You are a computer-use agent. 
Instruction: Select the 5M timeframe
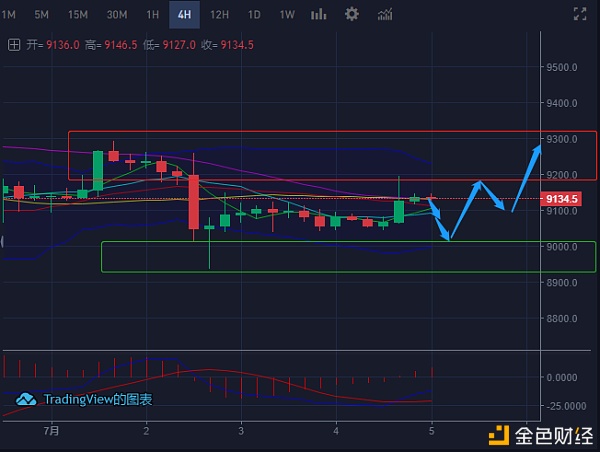pyautogui.click(x=41, y=15)
